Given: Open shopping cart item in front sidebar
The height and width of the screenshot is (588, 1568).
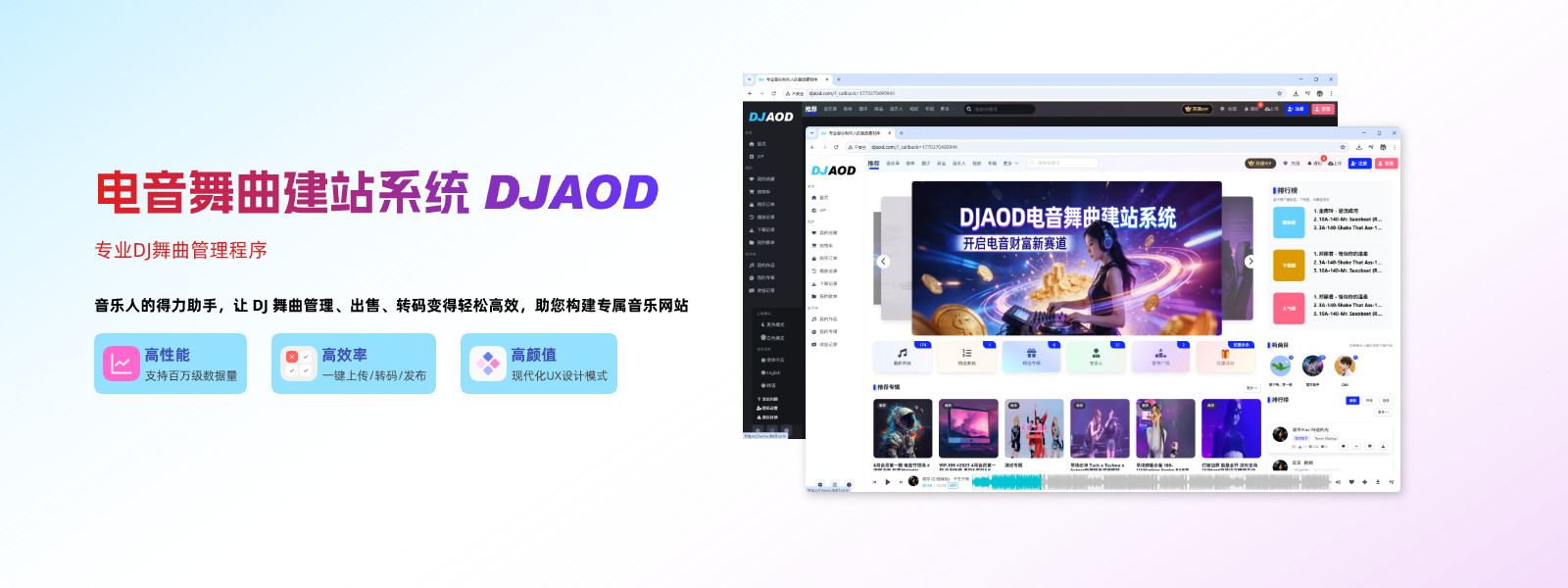Looking at the screenshot, I should [x=824, y=245].
